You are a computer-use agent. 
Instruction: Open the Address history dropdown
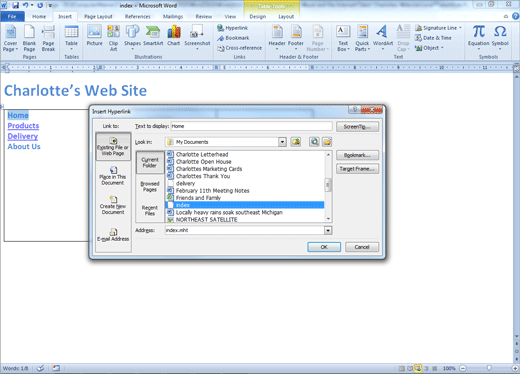coord(328,230)
